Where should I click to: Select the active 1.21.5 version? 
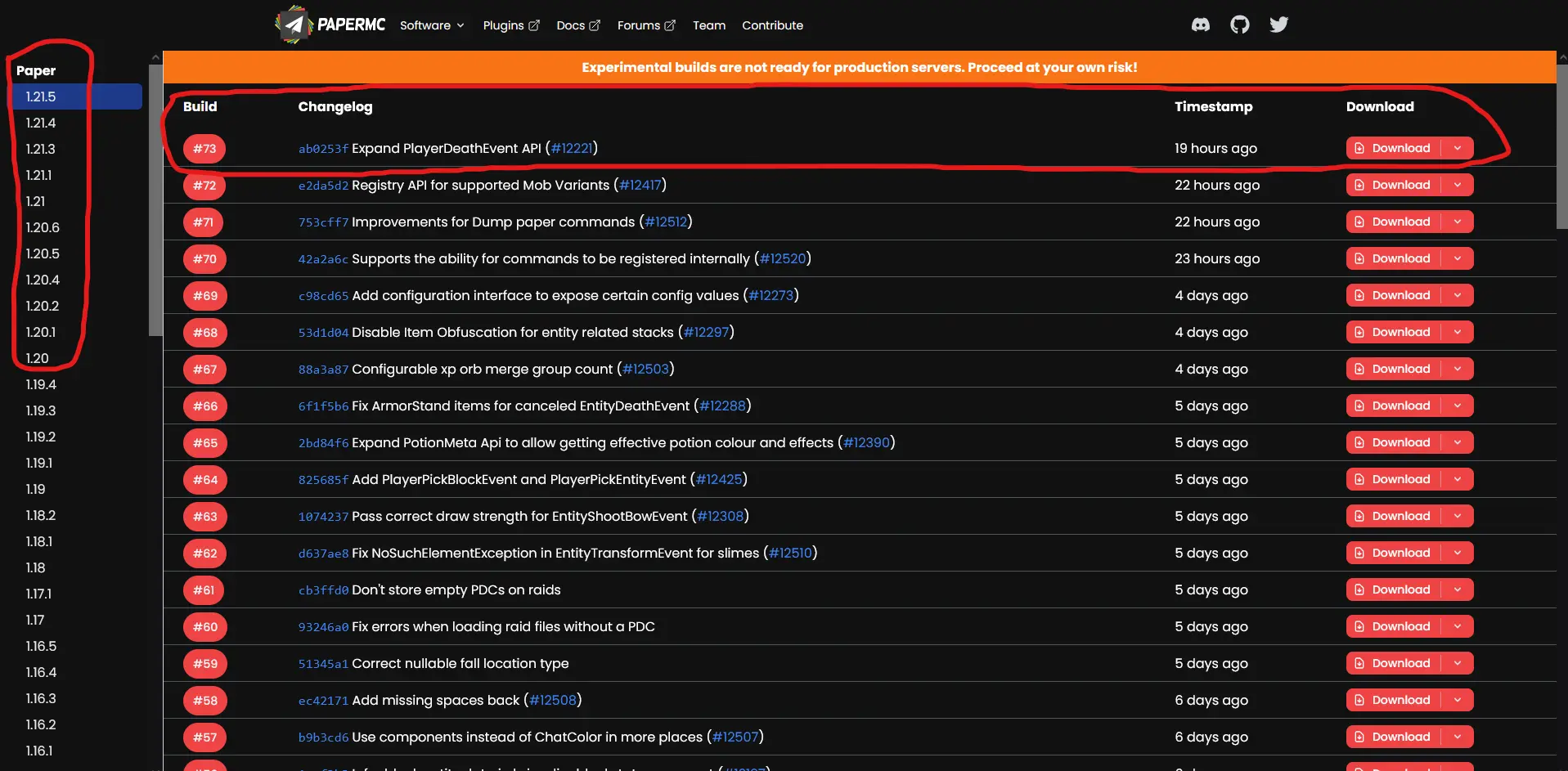tap(77, 96)
